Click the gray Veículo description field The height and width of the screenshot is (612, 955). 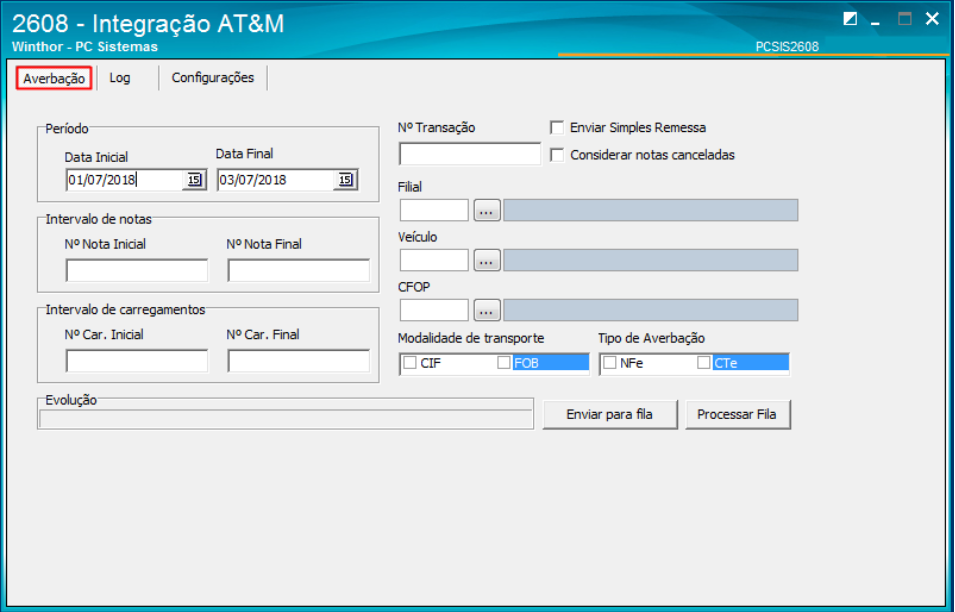pos(650,260)
